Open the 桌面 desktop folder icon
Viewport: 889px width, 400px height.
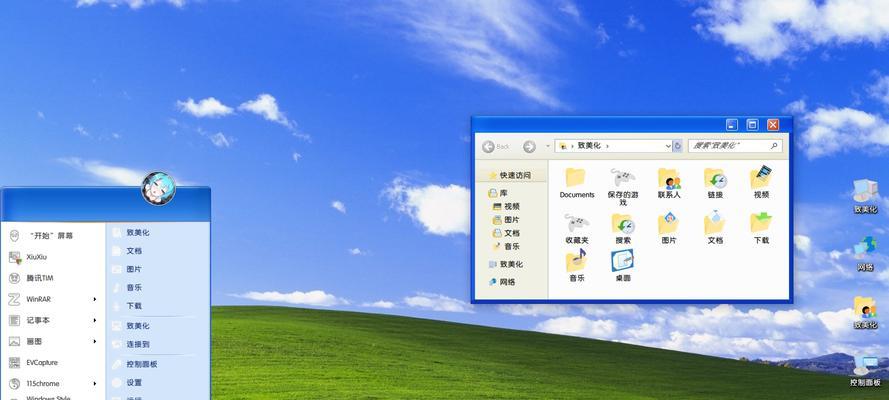[x=623, y=265]
